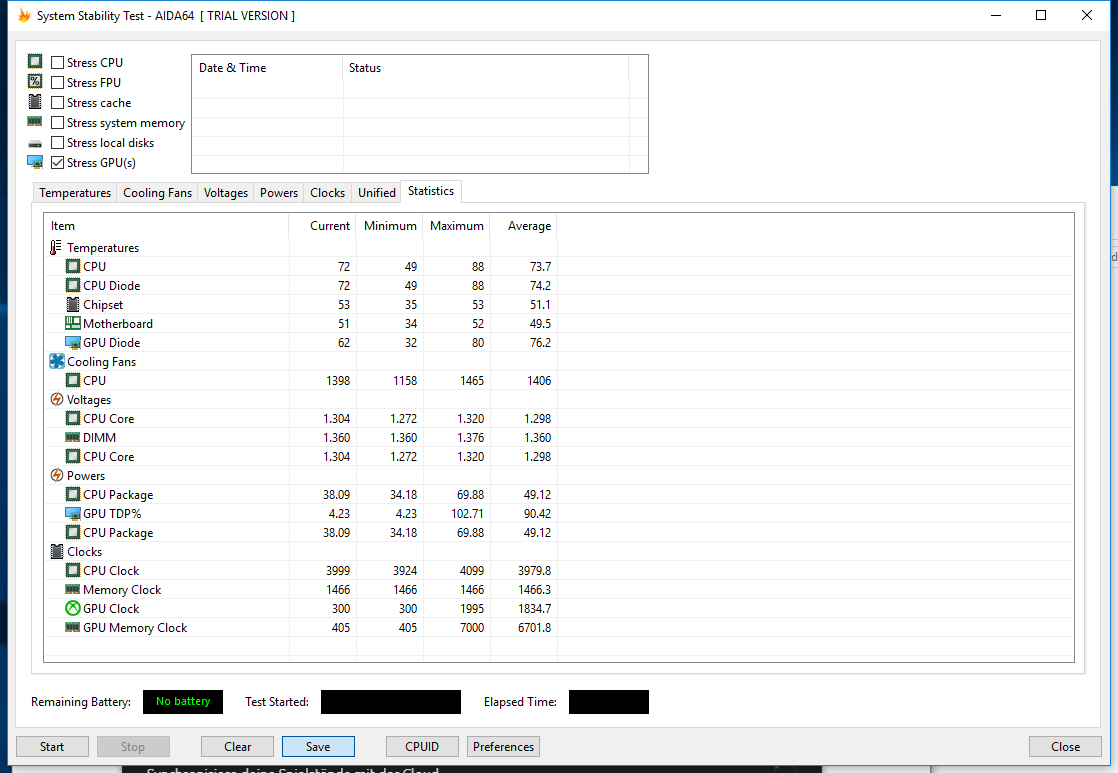Click the DIMM memory stick icon

pyautogui.click(x=73, y=437)
